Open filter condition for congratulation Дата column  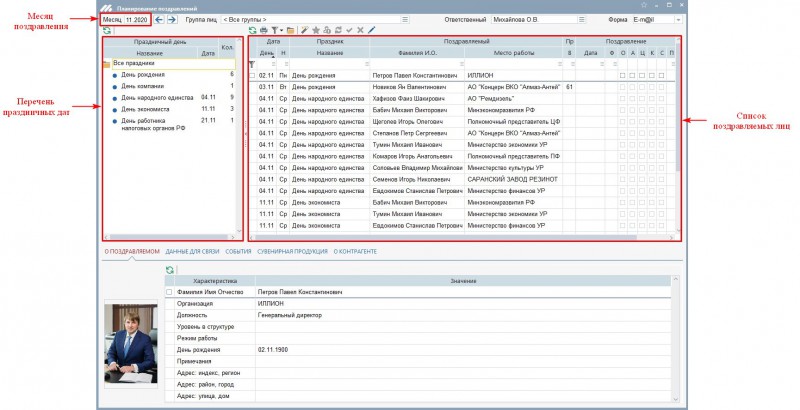click(602, 64)
